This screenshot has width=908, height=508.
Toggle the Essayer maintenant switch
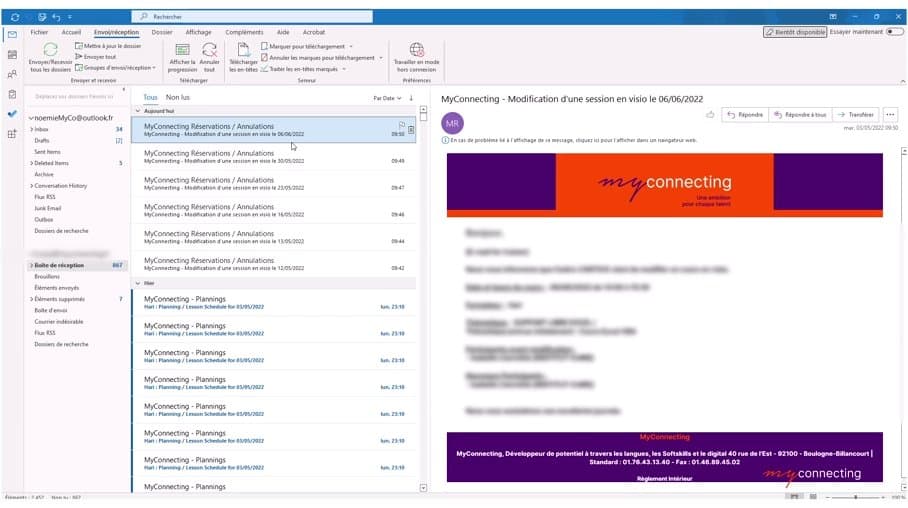pos(895,32)
